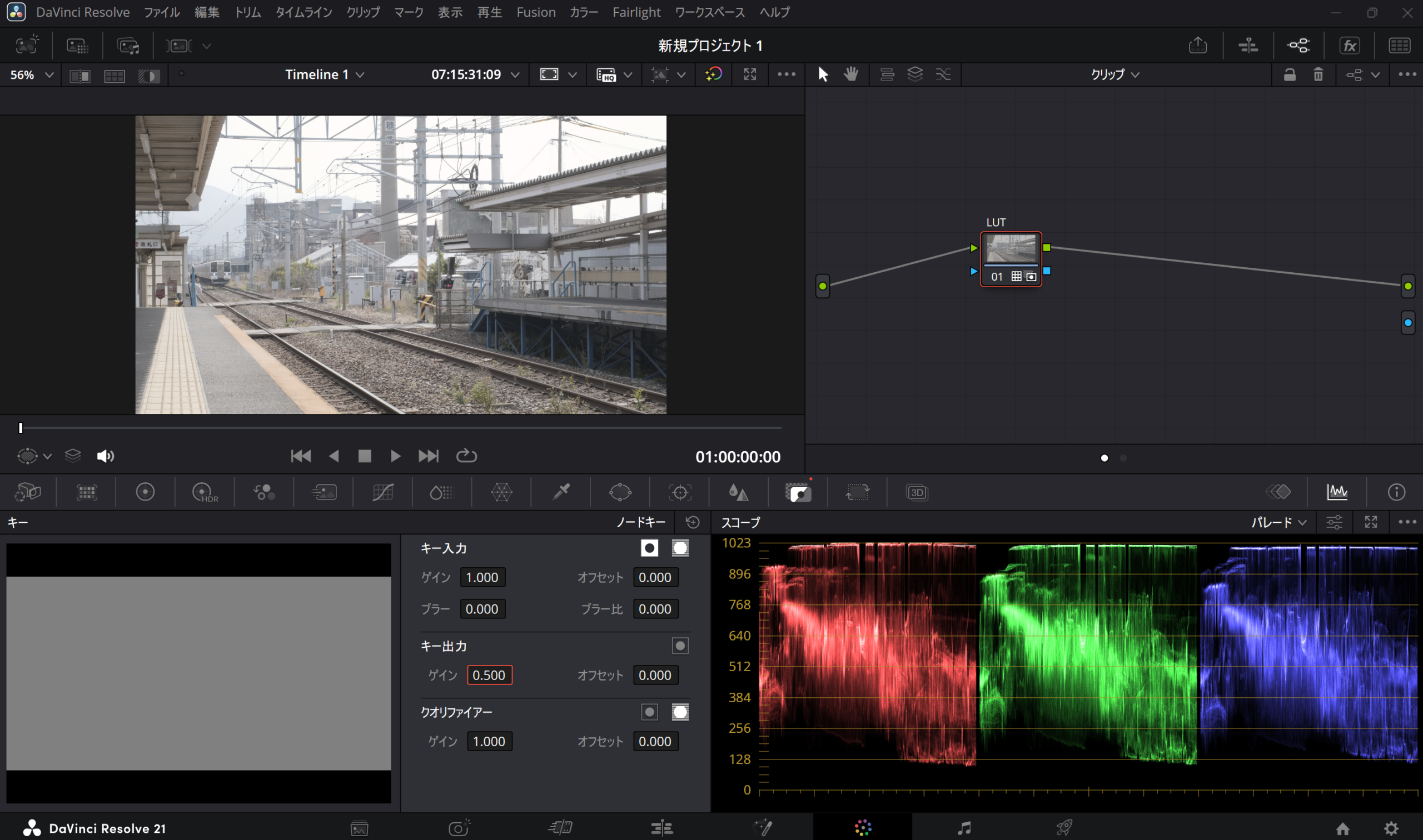Open the Color Warper palette icon
Image resolution: width=1423 pixels, height=840 pixels.
tap(502, 492)
